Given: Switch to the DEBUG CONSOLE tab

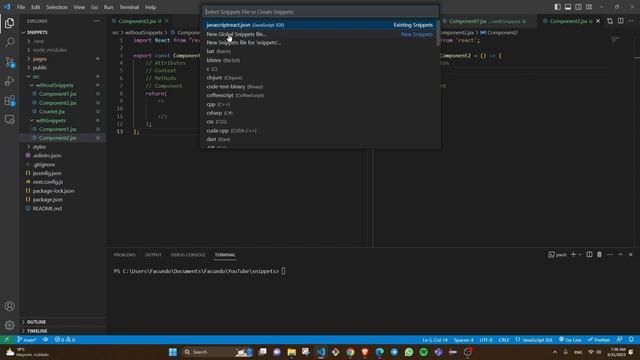Looking at the screenshot, I should pyautogui.click(x=188, y=255).
